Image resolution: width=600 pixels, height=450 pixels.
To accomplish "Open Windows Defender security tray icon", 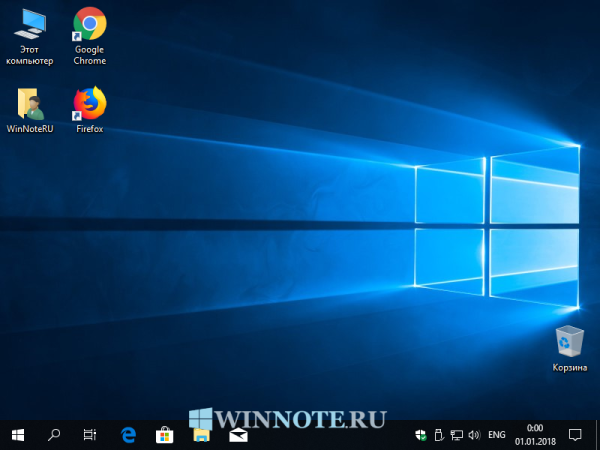I will (x=422, y=435).
